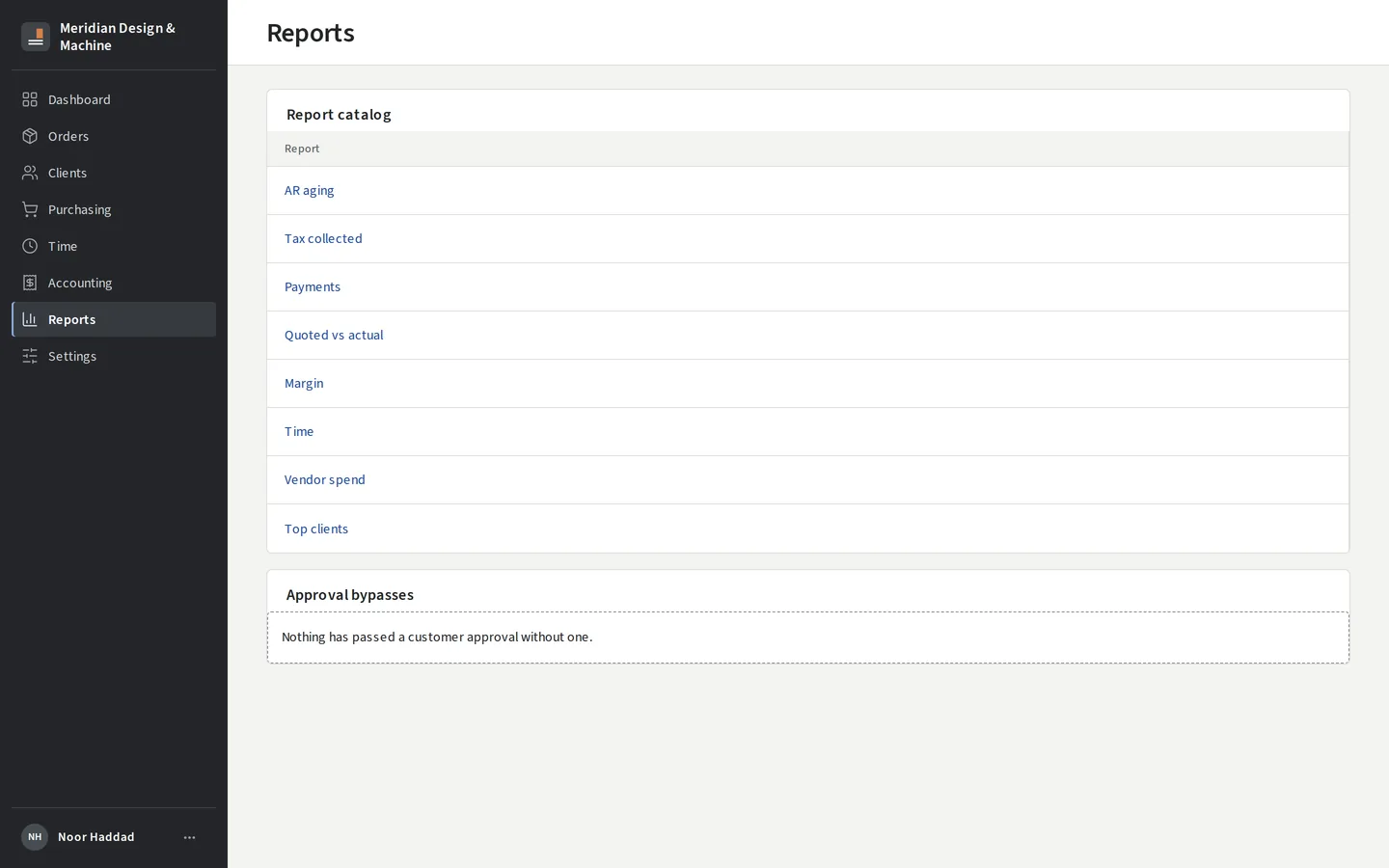
Task: Open Orders from the sidebar
Action: click(114, 136)
